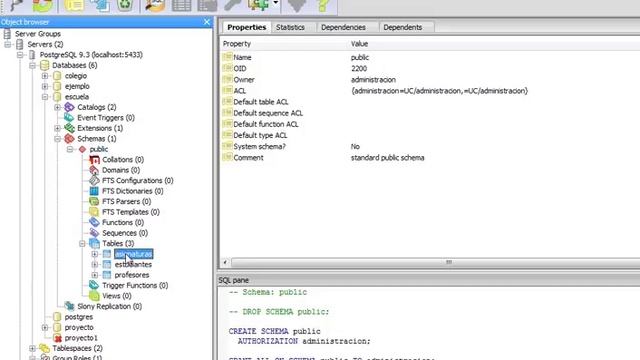Select the Views (0) tree item
Viewport: 640px width, 360px height.
coord(117,296)
